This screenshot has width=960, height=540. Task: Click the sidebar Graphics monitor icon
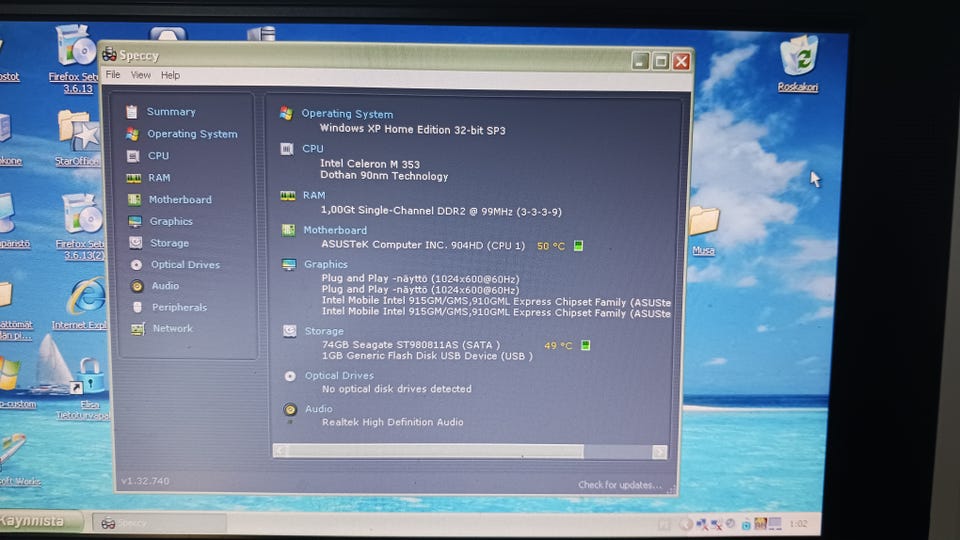point(135,221)
